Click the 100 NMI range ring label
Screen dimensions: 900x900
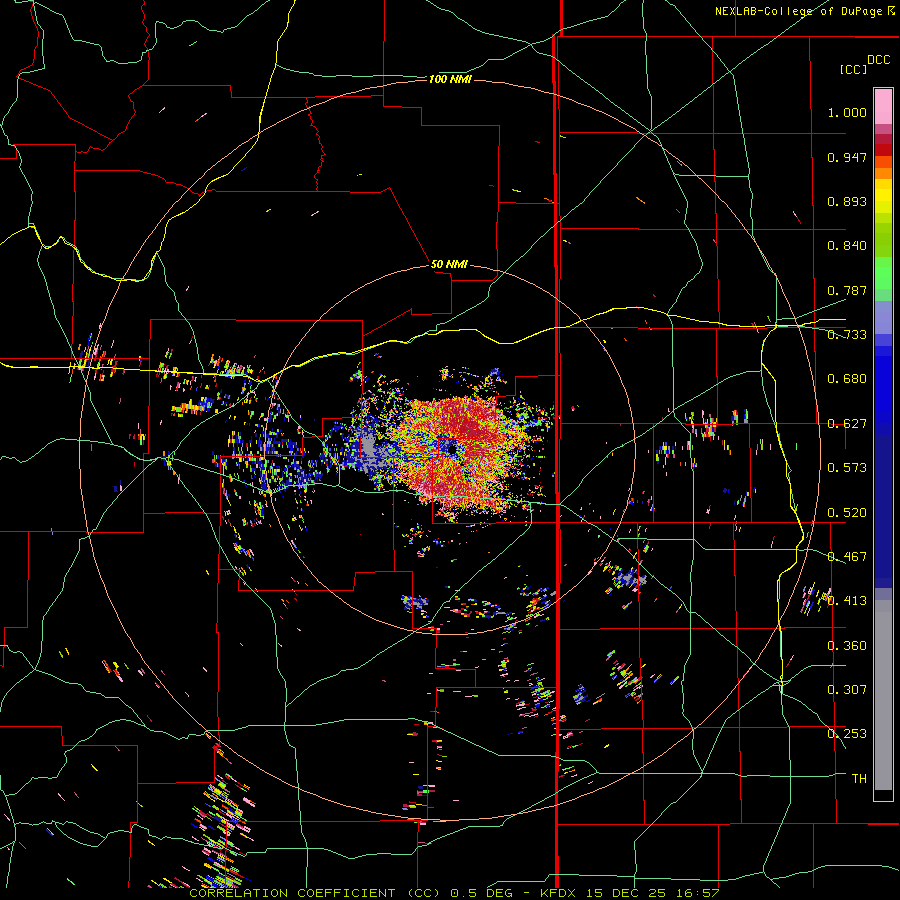pyautogui.click(x=450, y=79)
